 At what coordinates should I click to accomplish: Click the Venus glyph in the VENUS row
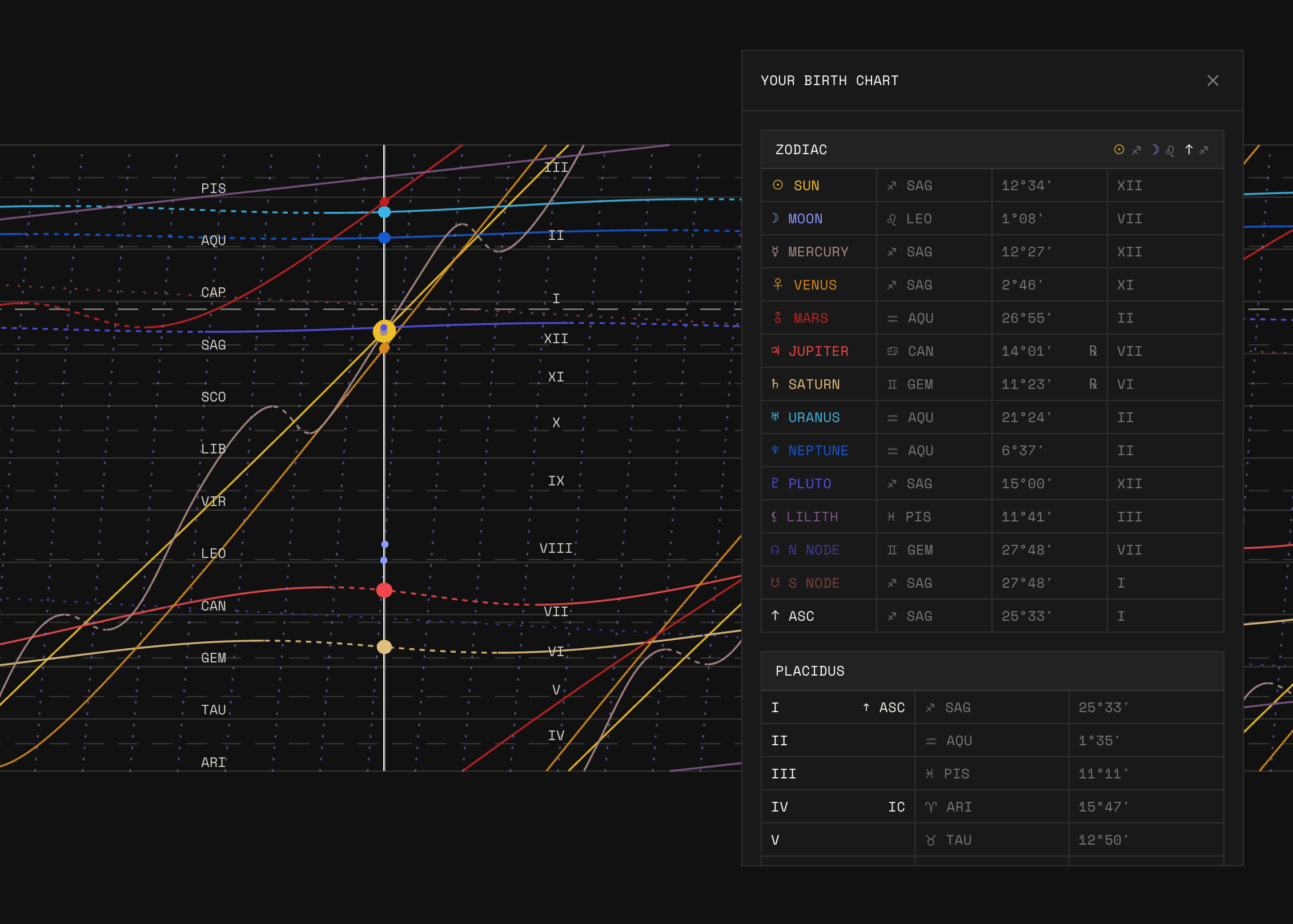[777, 284]
